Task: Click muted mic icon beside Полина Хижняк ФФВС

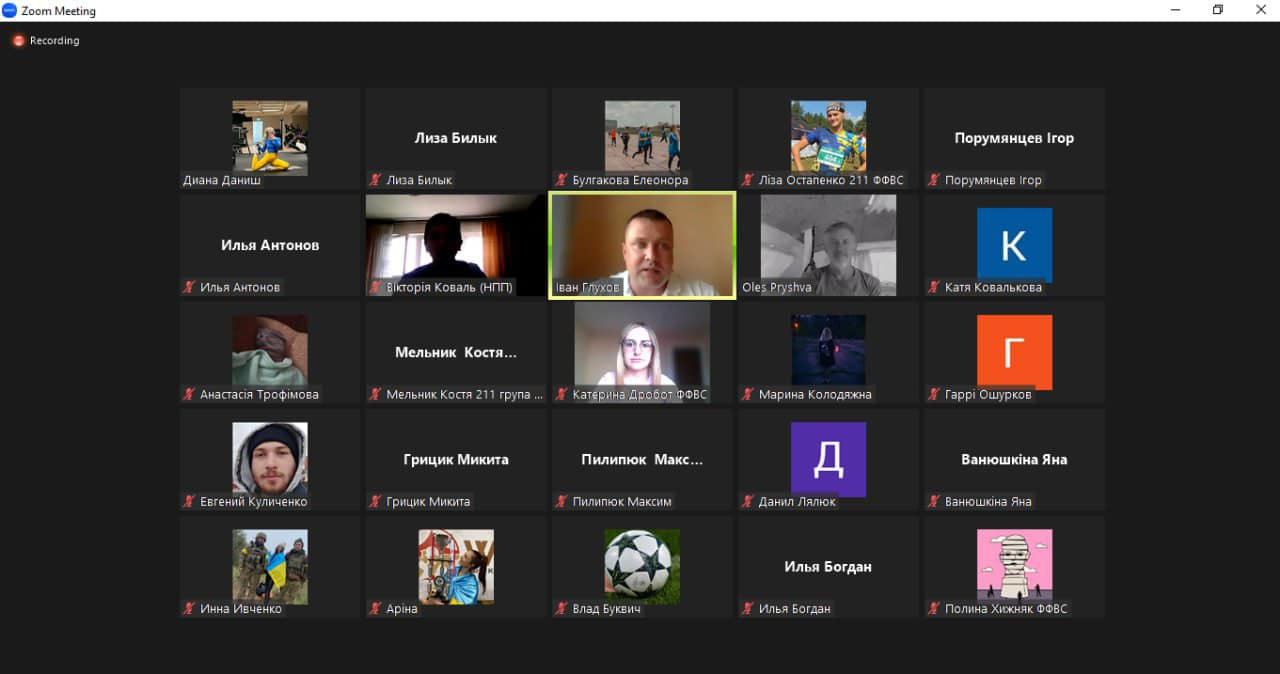Action: pos(933,608)
